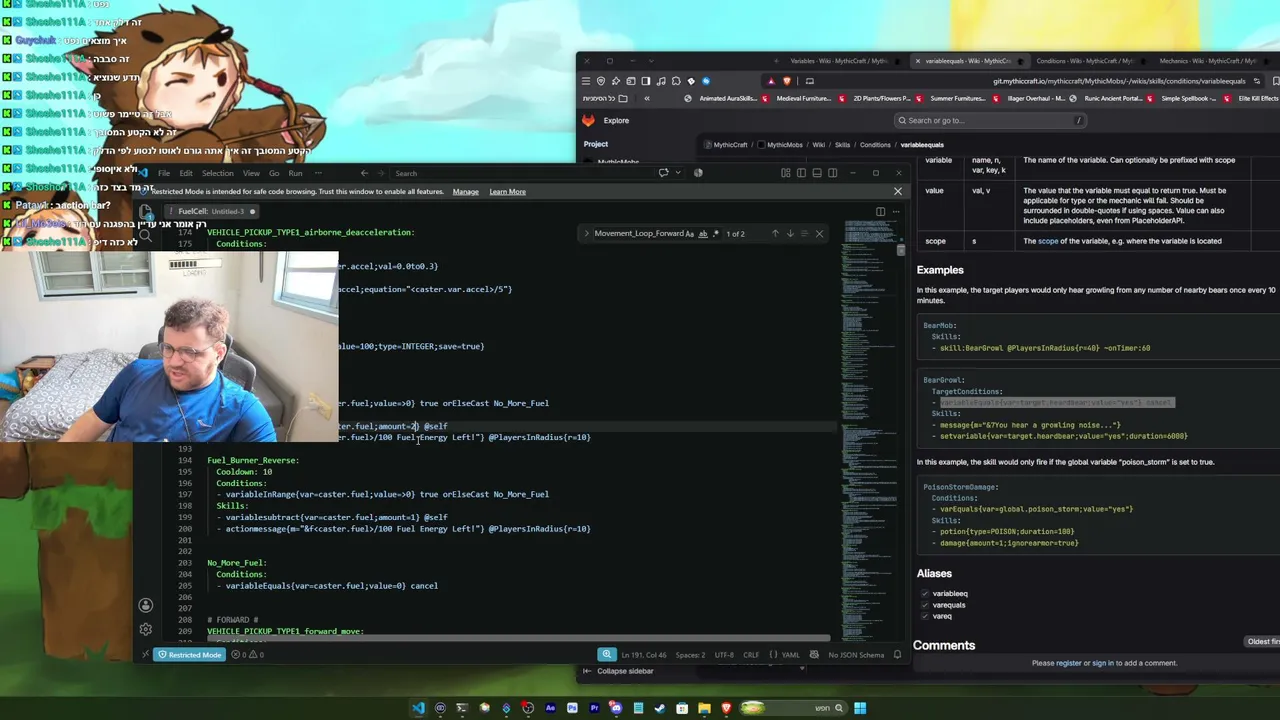
Task: Open VS Code notifications bell
Action: [x=897, y=655]
